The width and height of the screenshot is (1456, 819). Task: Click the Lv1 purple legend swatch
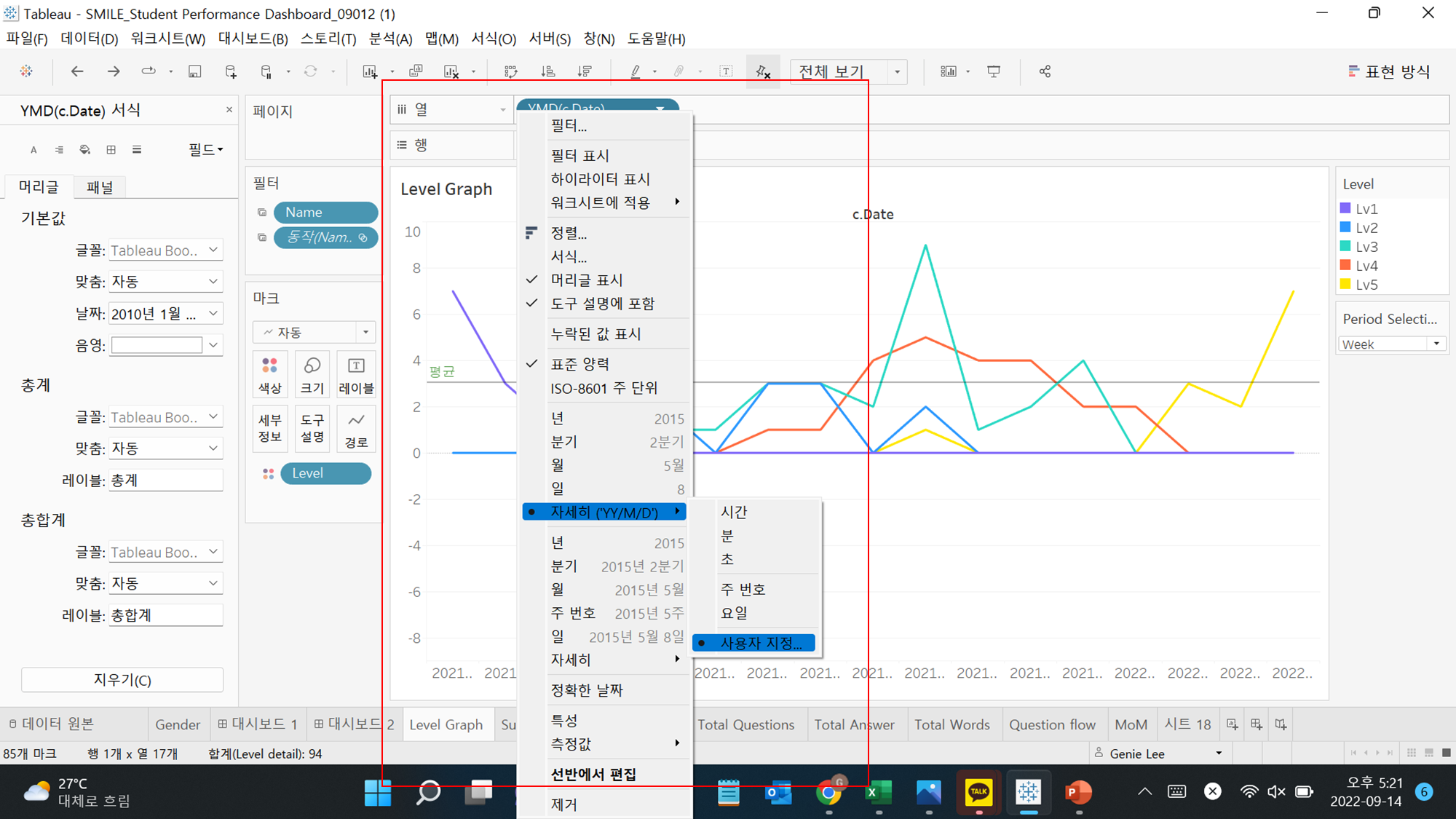(x=1345, y=208)
